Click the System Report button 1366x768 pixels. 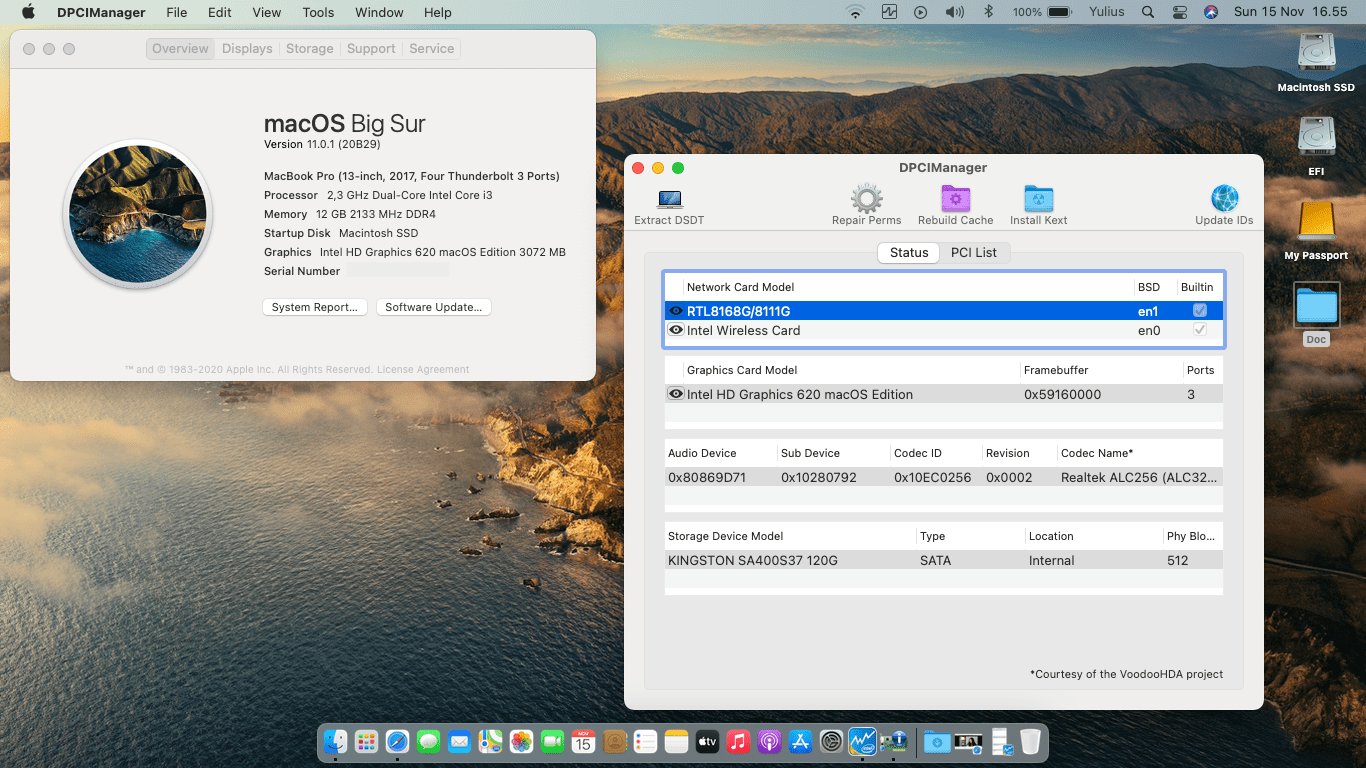tap(314, 307)
